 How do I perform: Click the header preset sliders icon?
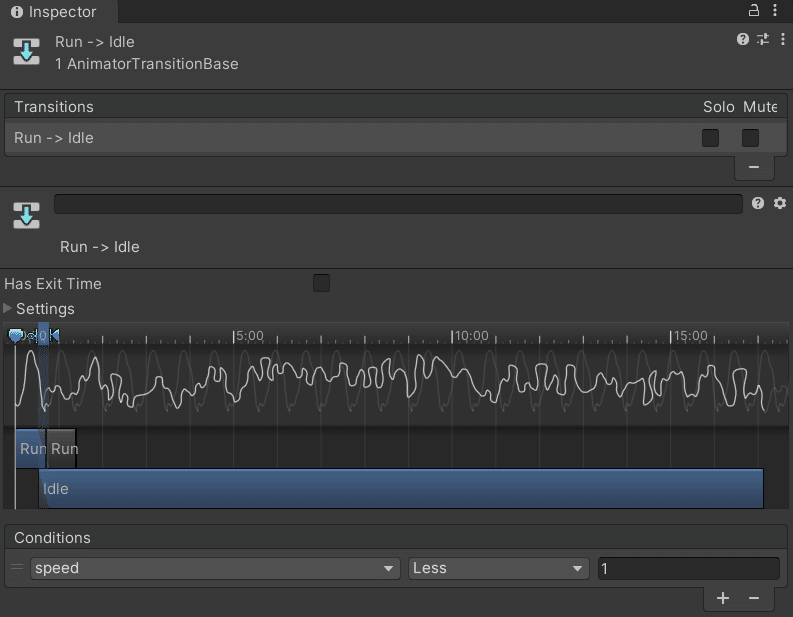point(763,39)
